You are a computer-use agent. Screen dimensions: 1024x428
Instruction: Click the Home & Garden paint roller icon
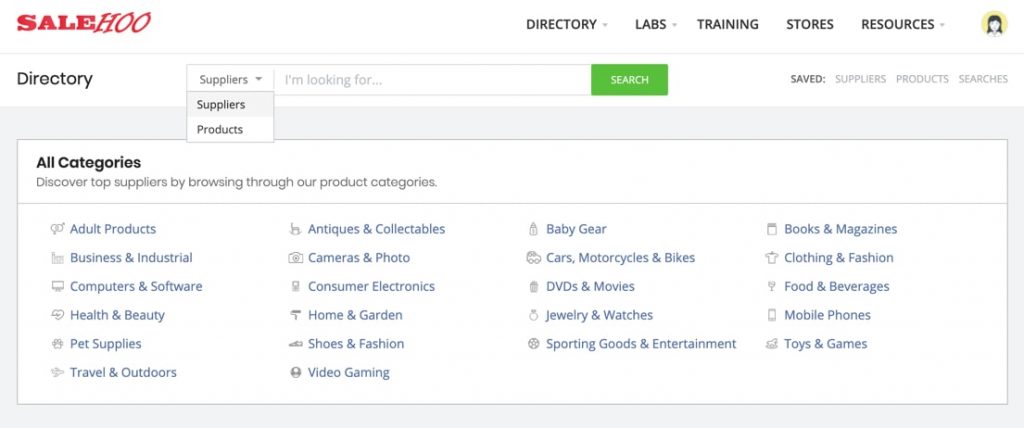295,315
